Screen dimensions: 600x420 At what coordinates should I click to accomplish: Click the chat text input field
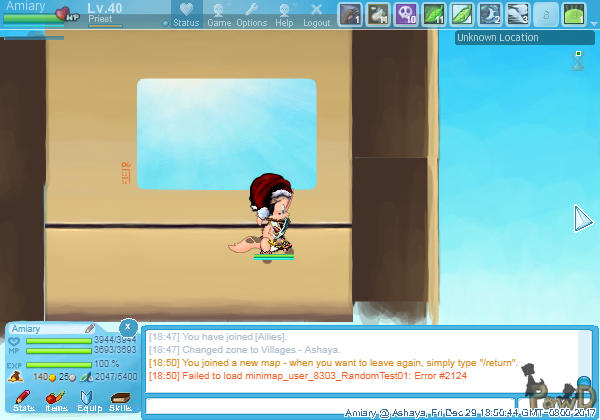(x=340, y=405)
